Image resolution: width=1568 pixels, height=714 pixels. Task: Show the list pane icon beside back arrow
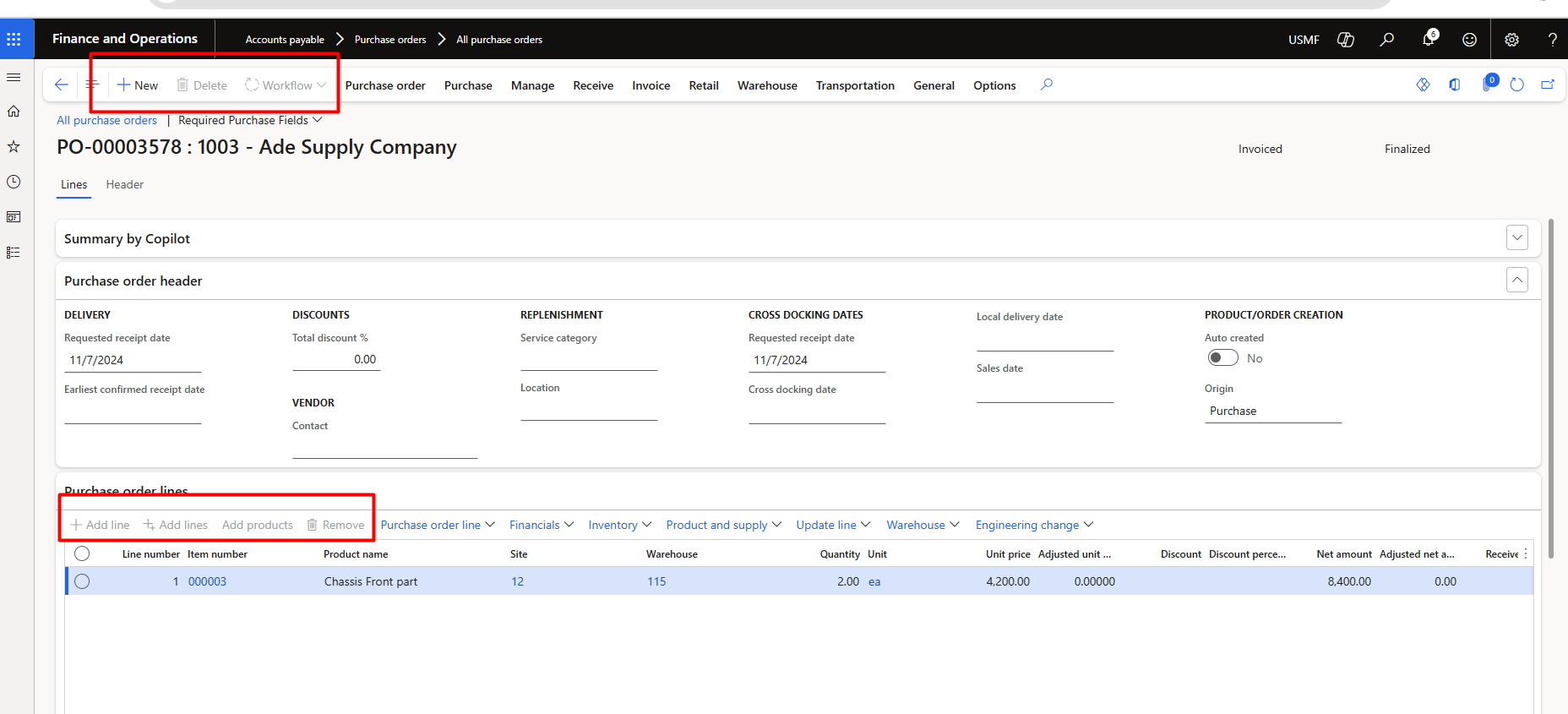92,84
